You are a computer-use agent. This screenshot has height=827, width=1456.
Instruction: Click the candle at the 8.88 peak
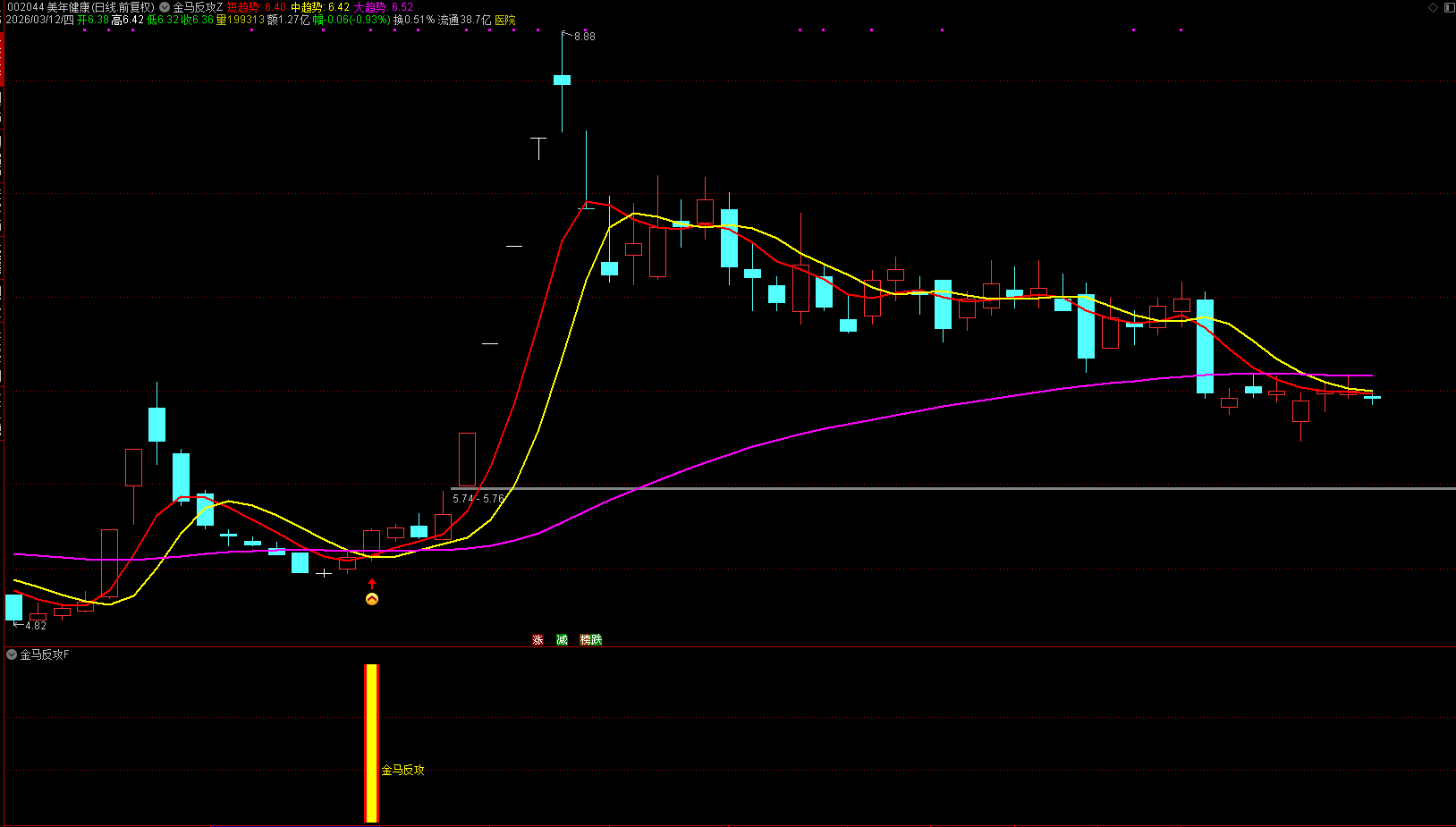(x=562, y=80)
